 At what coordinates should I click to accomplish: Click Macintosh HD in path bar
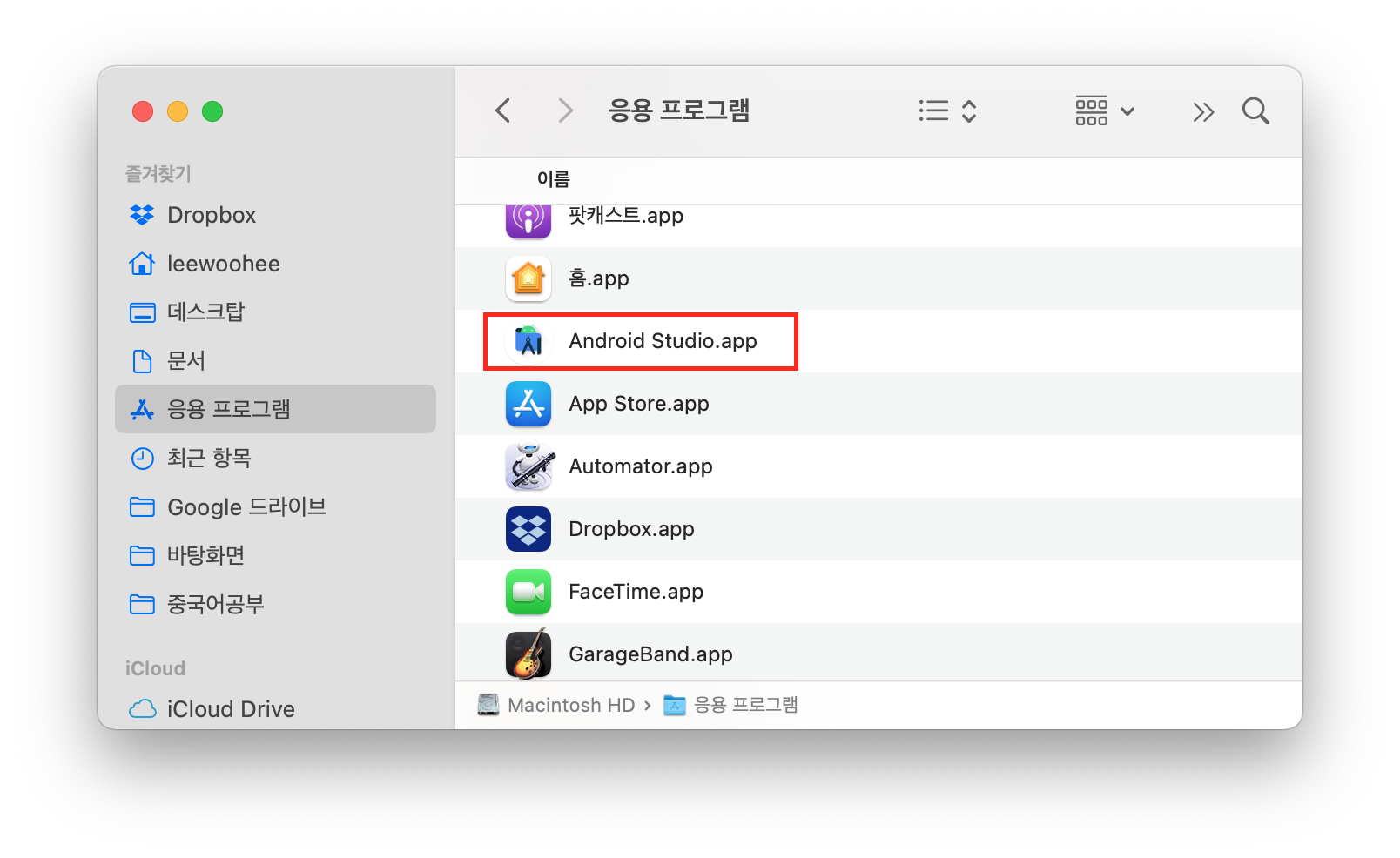pos(556,705)
